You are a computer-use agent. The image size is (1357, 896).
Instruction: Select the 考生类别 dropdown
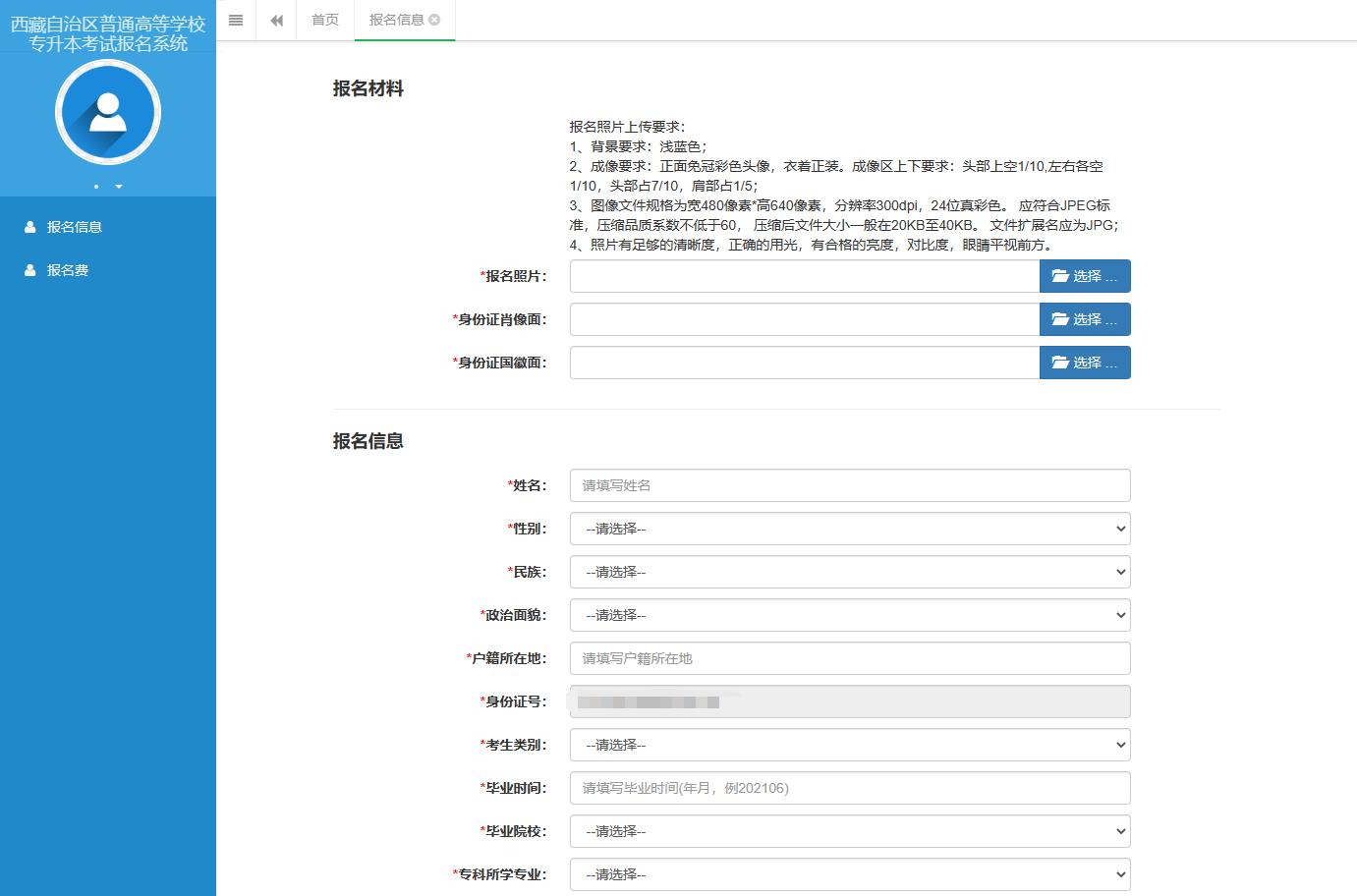(849, 745)
